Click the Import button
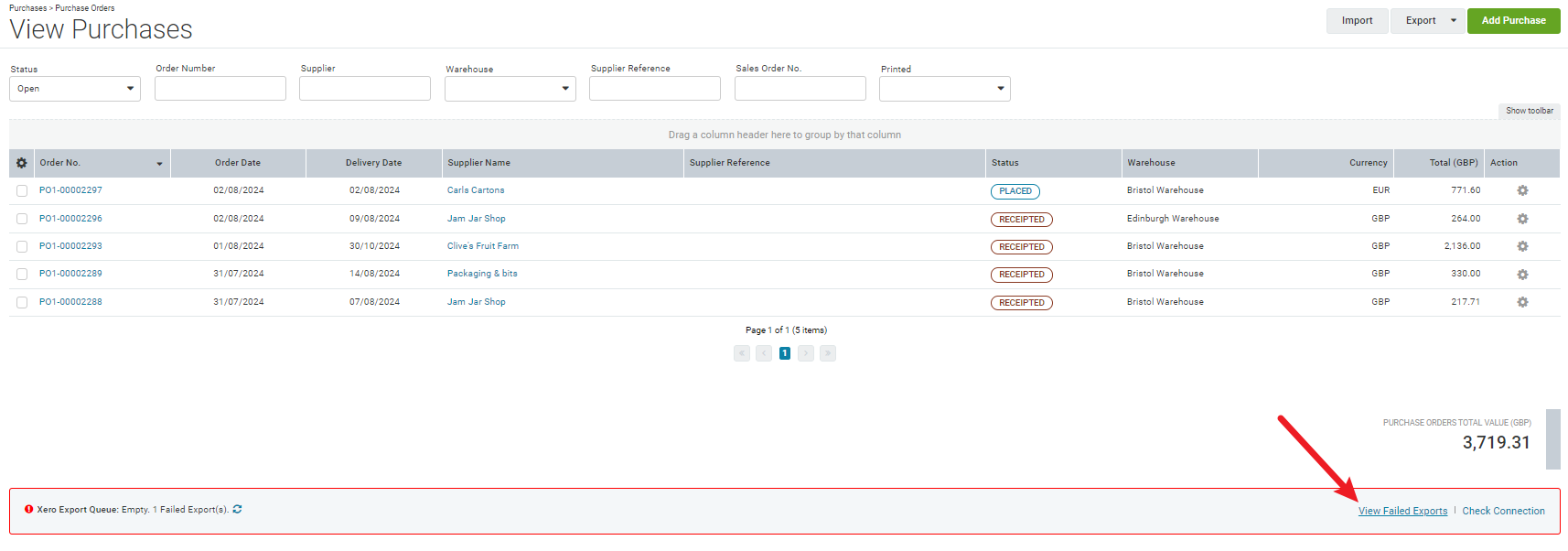The height and width of the screenshot is (551, 1568). point(1358,20)
